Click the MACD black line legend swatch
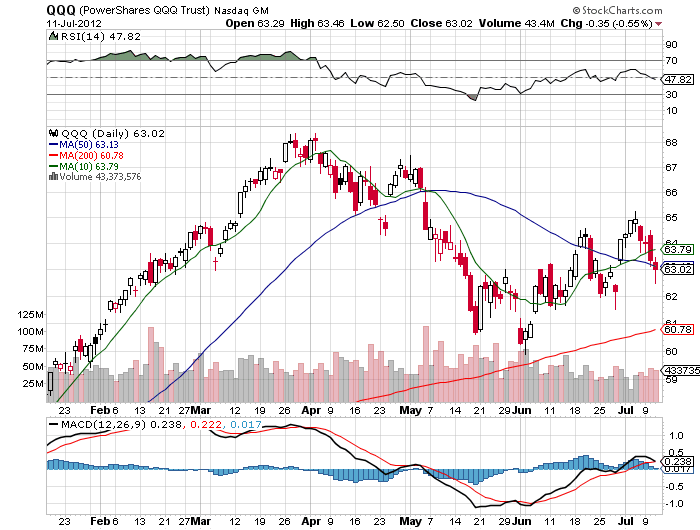The width and height of the screenshot is (700, 530). click(x=53, y=424)
